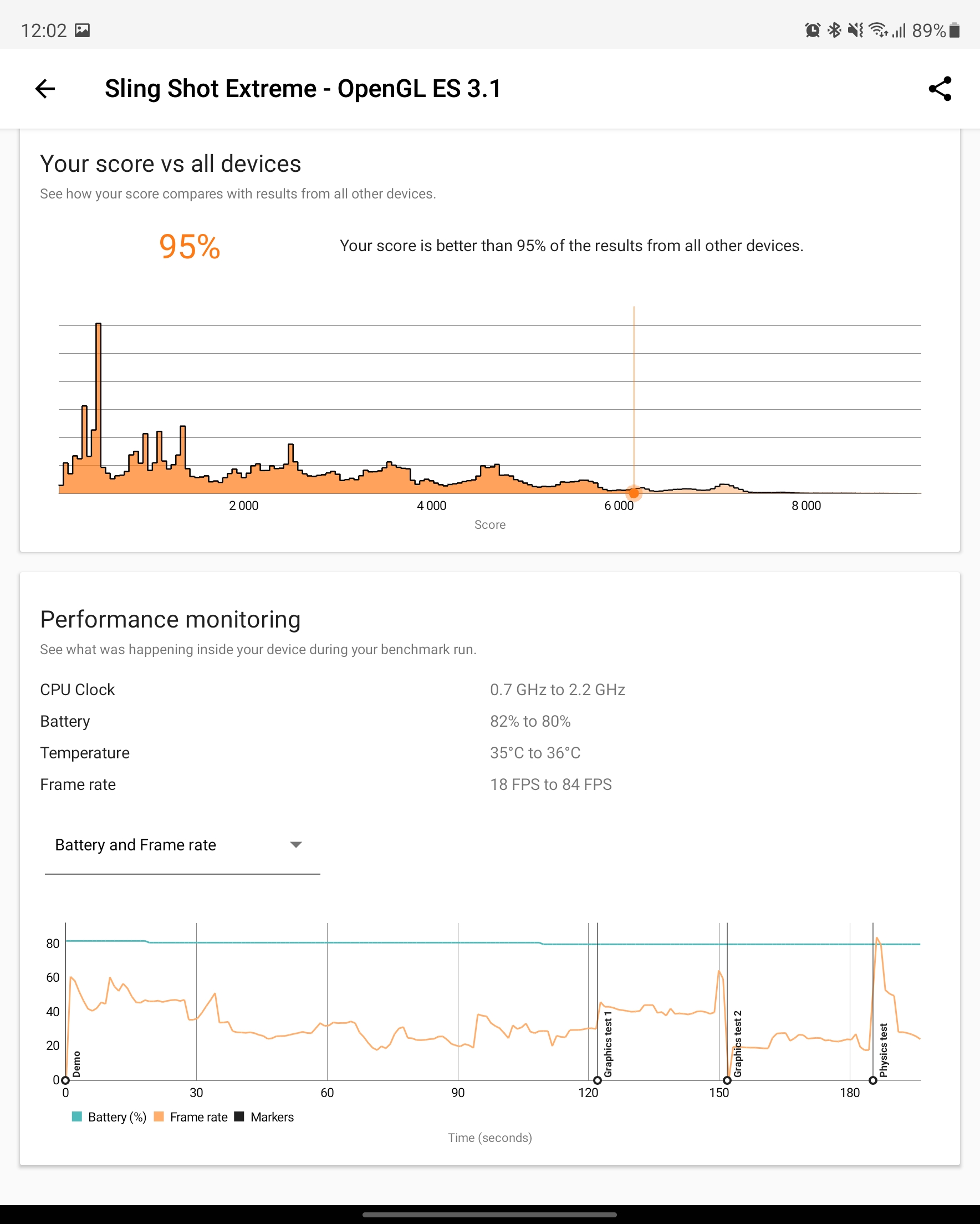This screenshot has height=1224, width=980.
Task: Tap the share icon
Action: (x=940, y=89)
